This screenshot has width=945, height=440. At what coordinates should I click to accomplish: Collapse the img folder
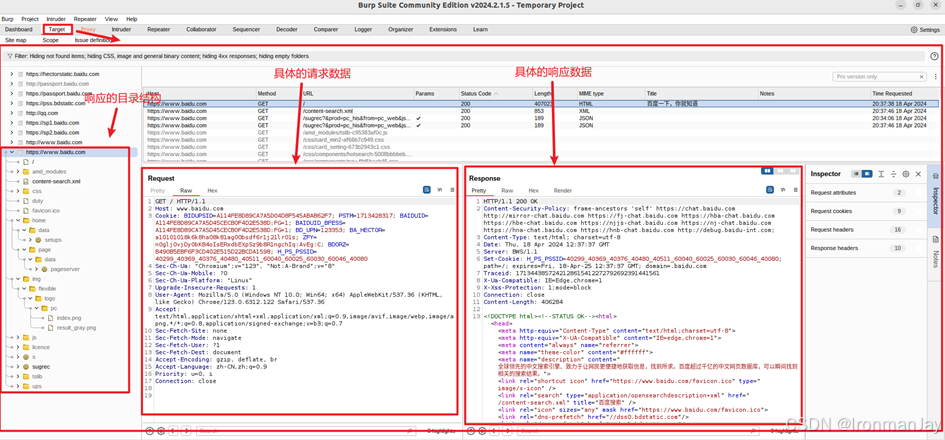(x=18, y=279)
